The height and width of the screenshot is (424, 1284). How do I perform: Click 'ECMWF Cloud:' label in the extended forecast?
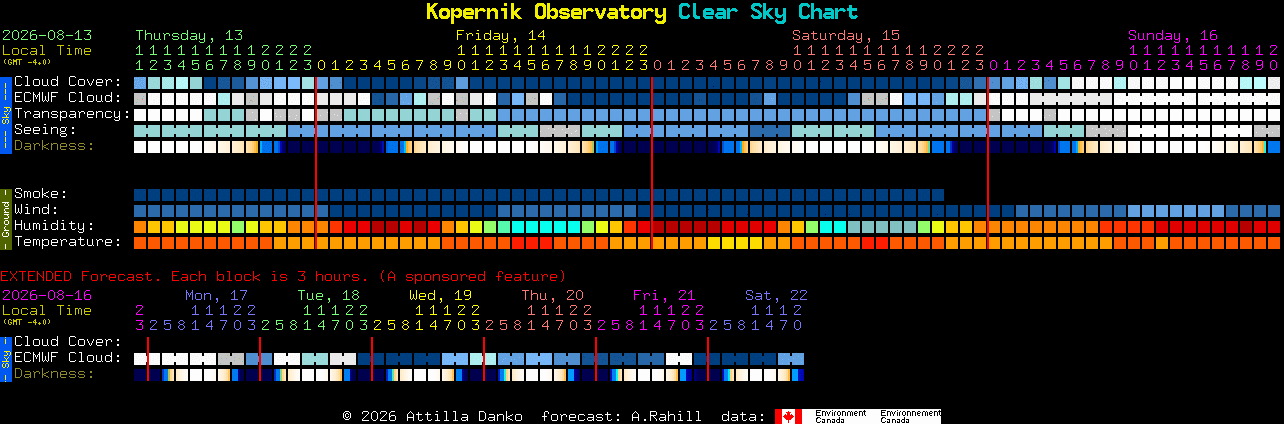coord(68,358)
